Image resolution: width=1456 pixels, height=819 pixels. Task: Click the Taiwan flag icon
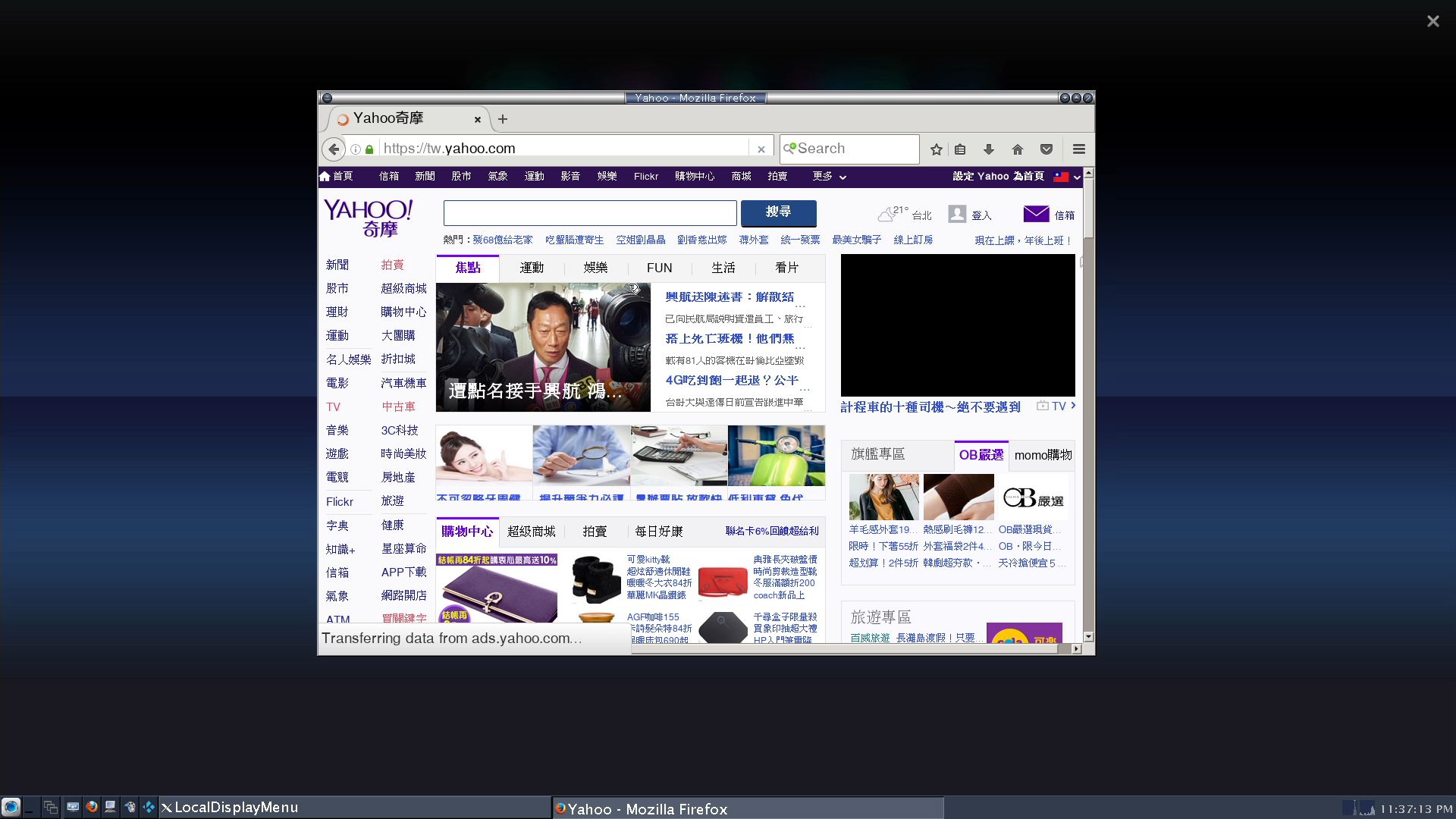pos(1061,177)
